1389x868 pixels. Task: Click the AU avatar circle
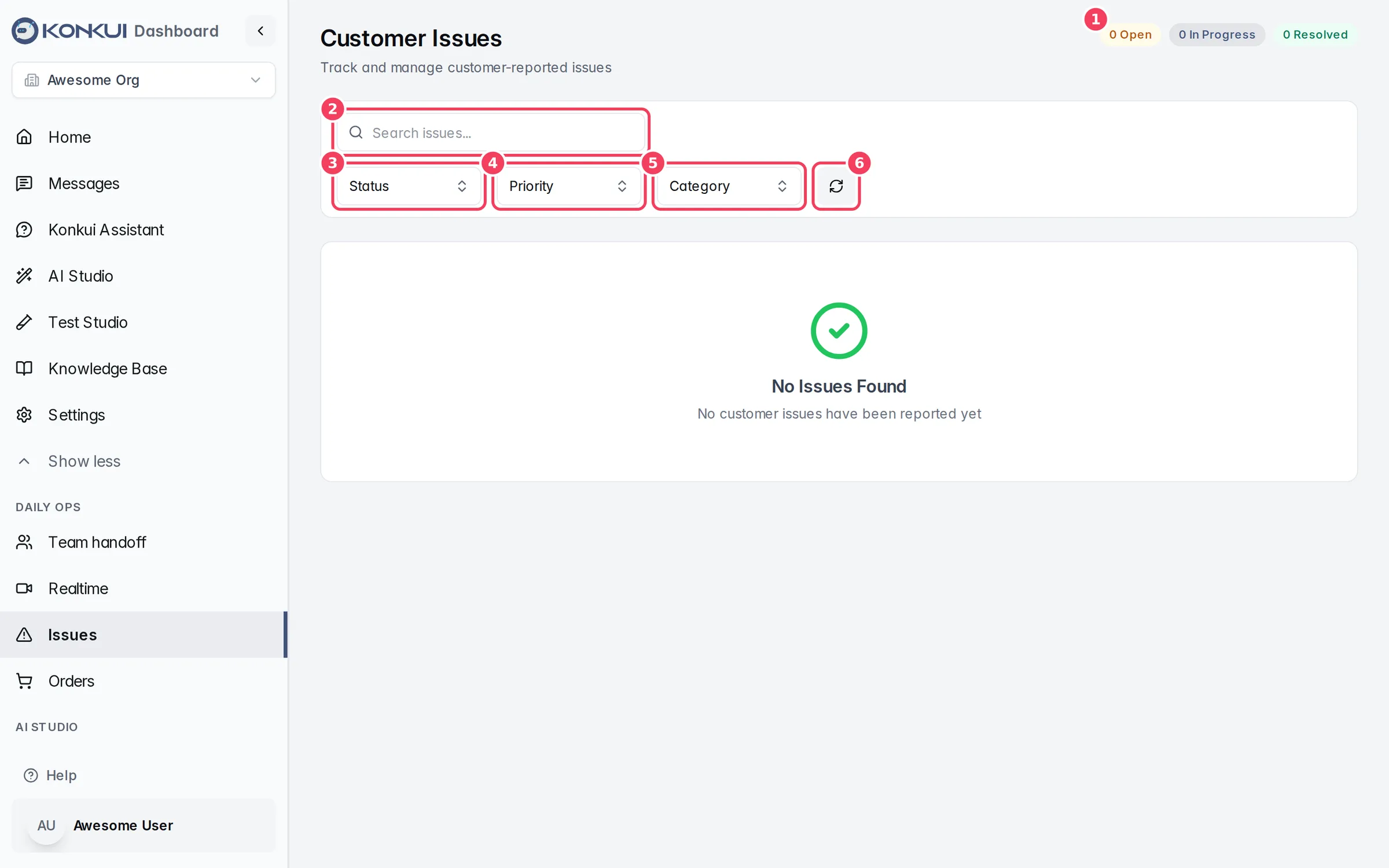pyautogui.click(x=46, y=826)
